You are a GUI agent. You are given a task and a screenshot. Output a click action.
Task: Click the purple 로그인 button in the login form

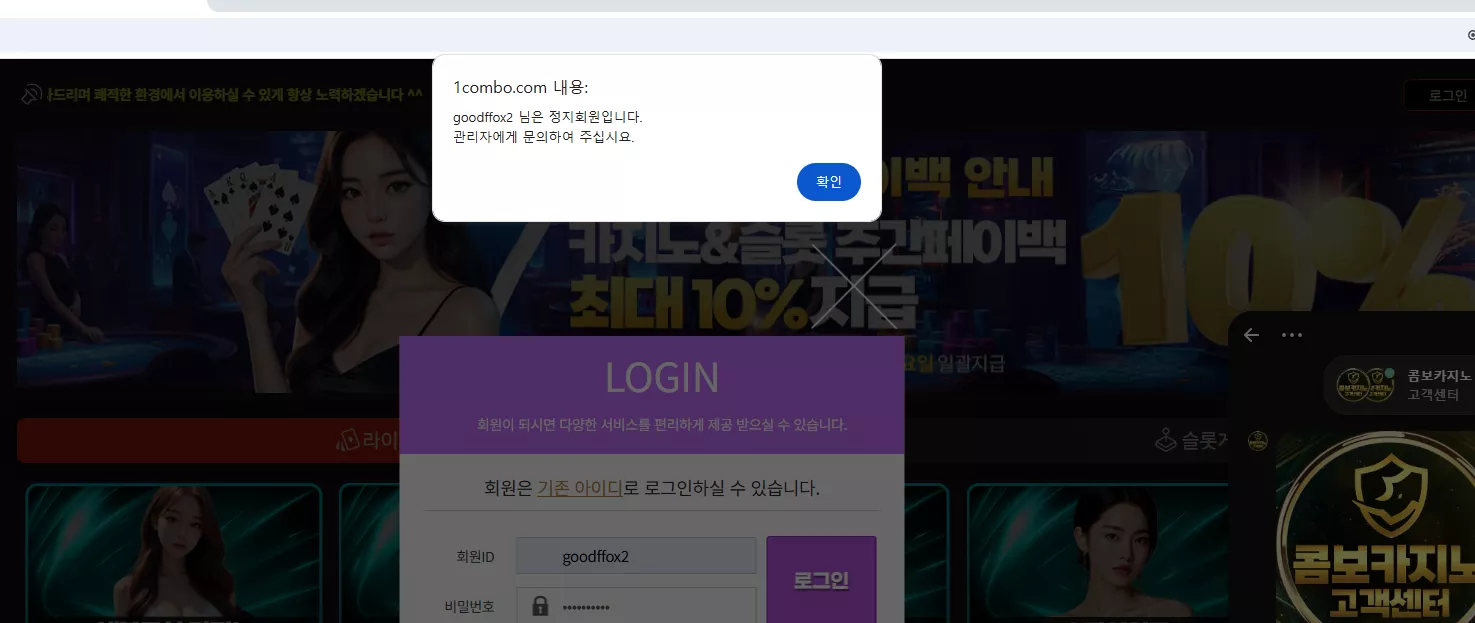click(821, 580)
